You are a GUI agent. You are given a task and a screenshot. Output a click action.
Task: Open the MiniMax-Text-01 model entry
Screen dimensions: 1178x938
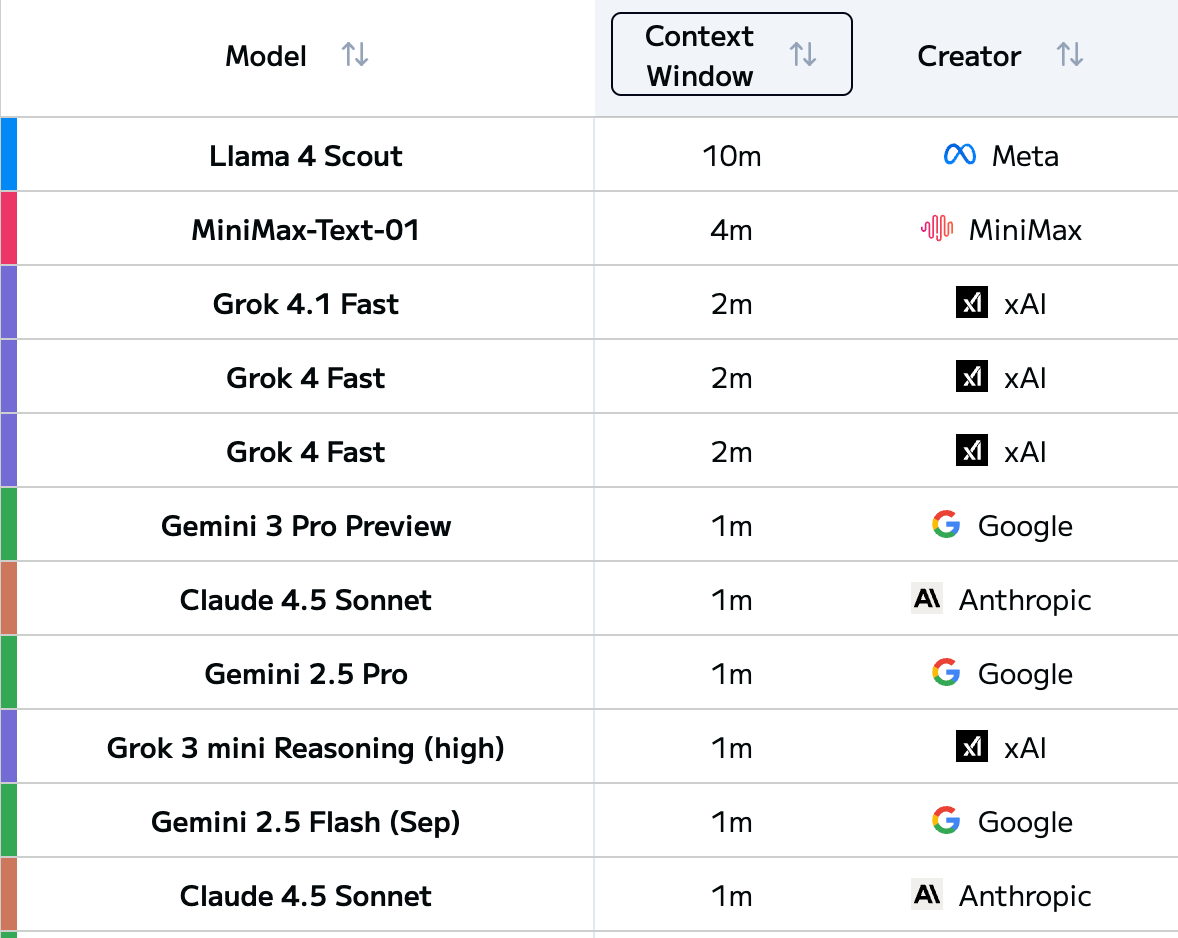tap(306, 230)
